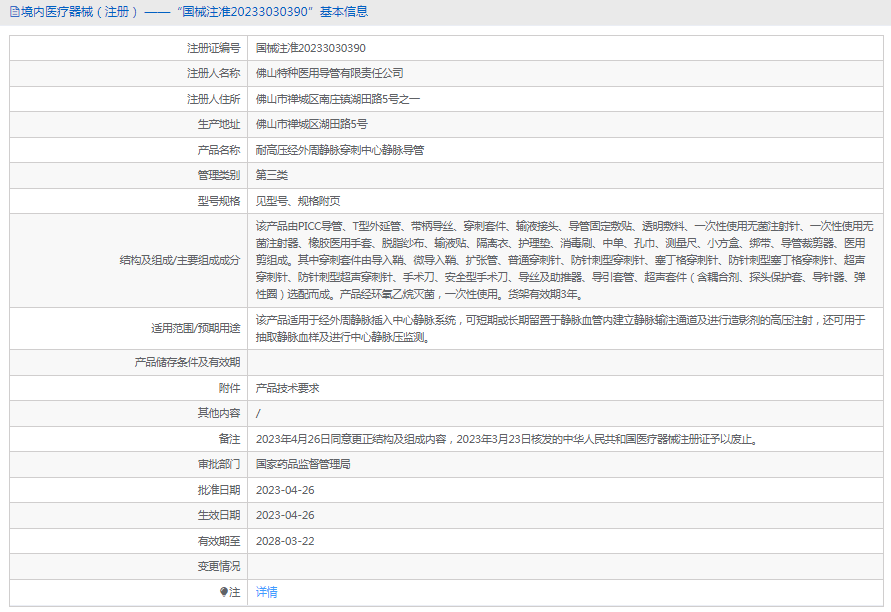Click the 审批部门 label
This screenshot has width=891, height=612.
click(x=219, y=464)
